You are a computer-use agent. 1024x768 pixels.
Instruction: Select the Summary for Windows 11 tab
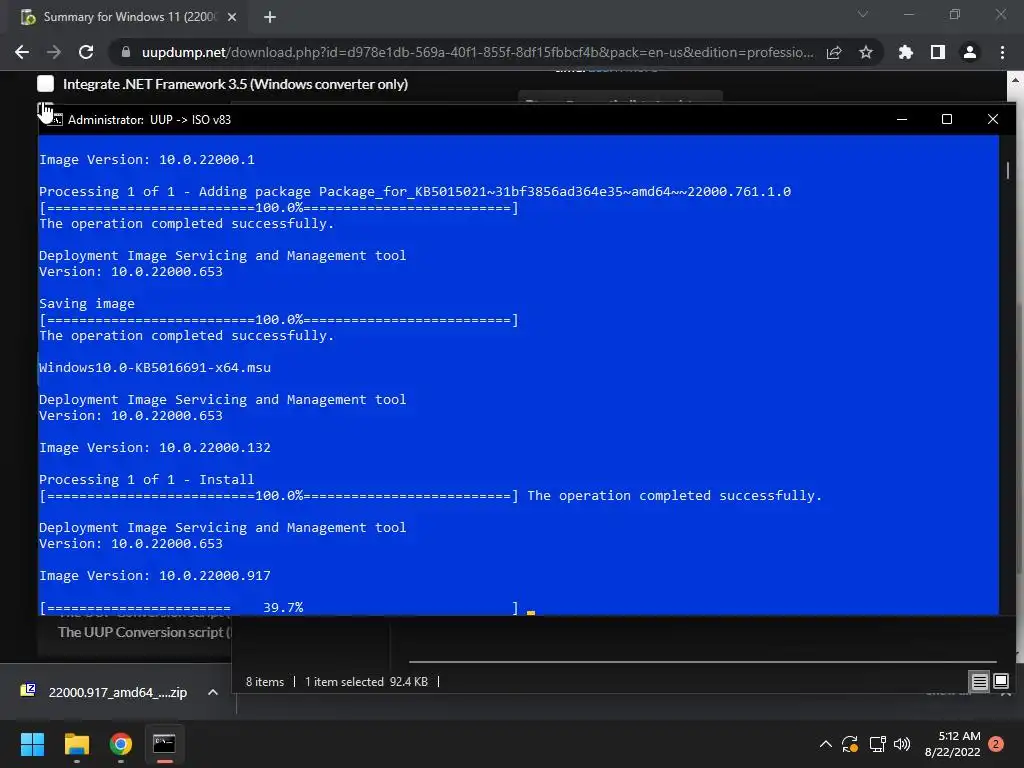click(x=129, y=17)
